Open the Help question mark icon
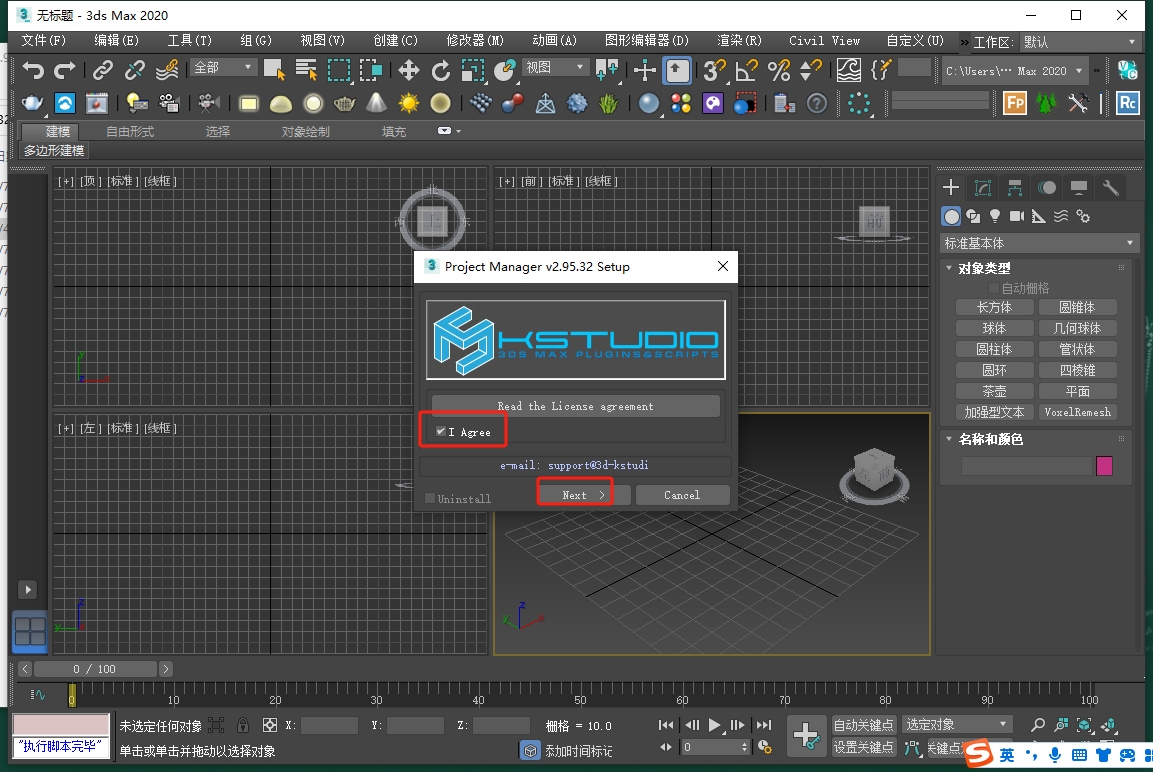This screenshot has height=772, width=1153. [817, 103]
